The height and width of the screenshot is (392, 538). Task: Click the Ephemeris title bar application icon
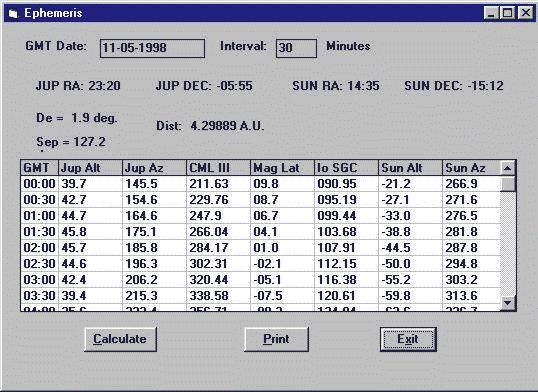[13, 13]
